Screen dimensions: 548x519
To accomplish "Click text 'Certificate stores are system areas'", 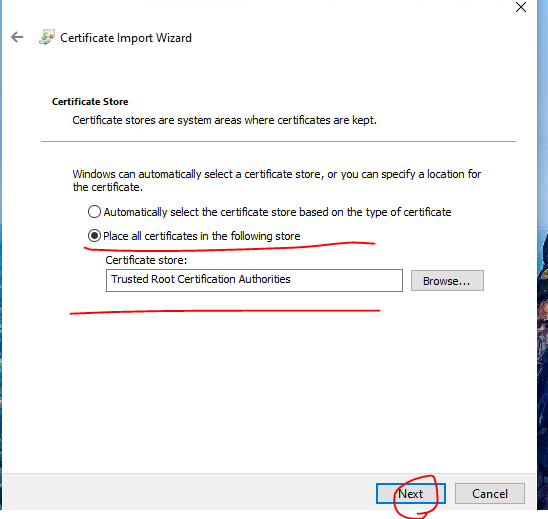I will (x=157, y=120).
